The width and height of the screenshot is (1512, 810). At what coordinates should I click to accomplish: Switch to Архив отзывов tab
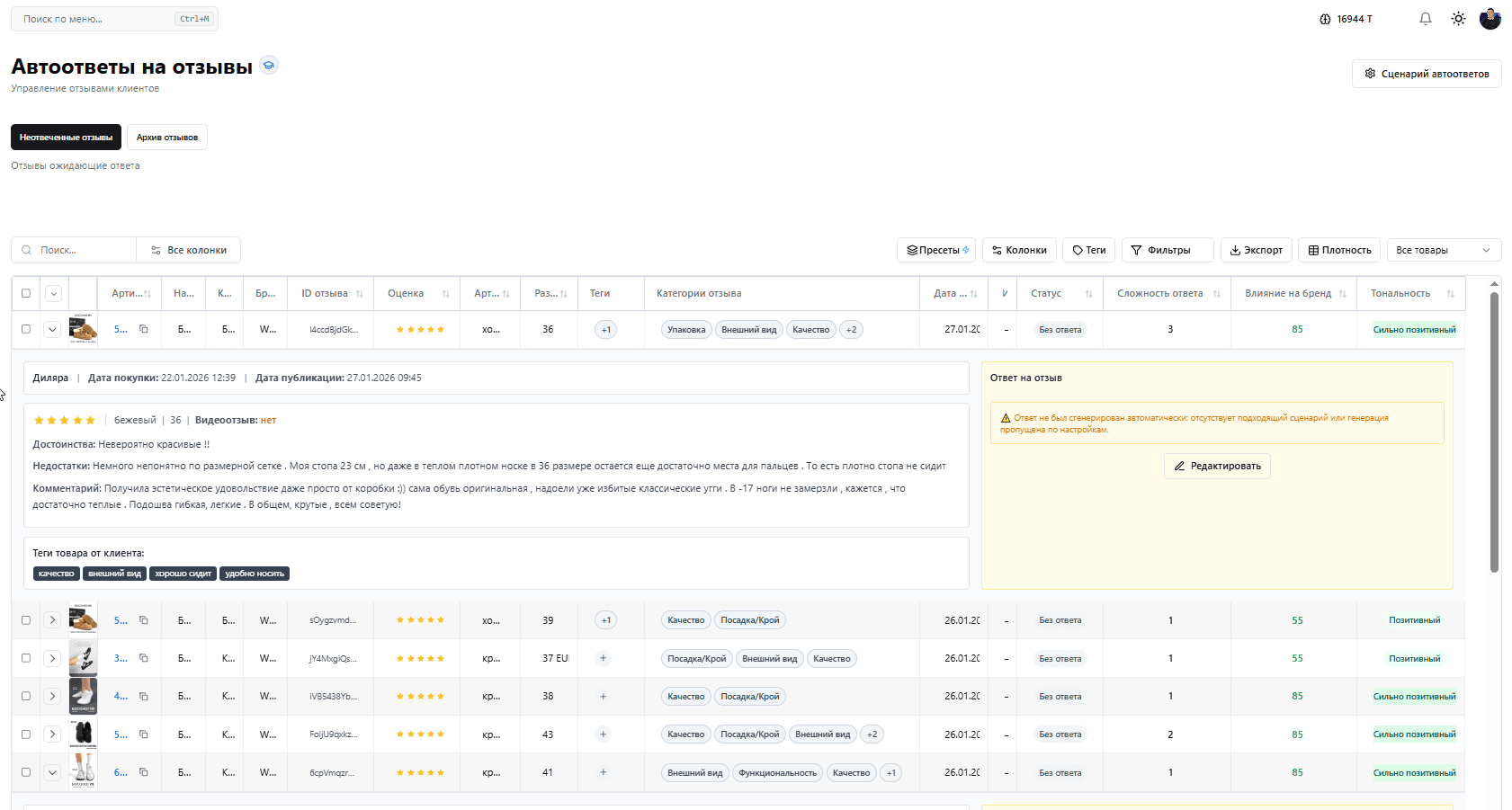pos(166,138)
